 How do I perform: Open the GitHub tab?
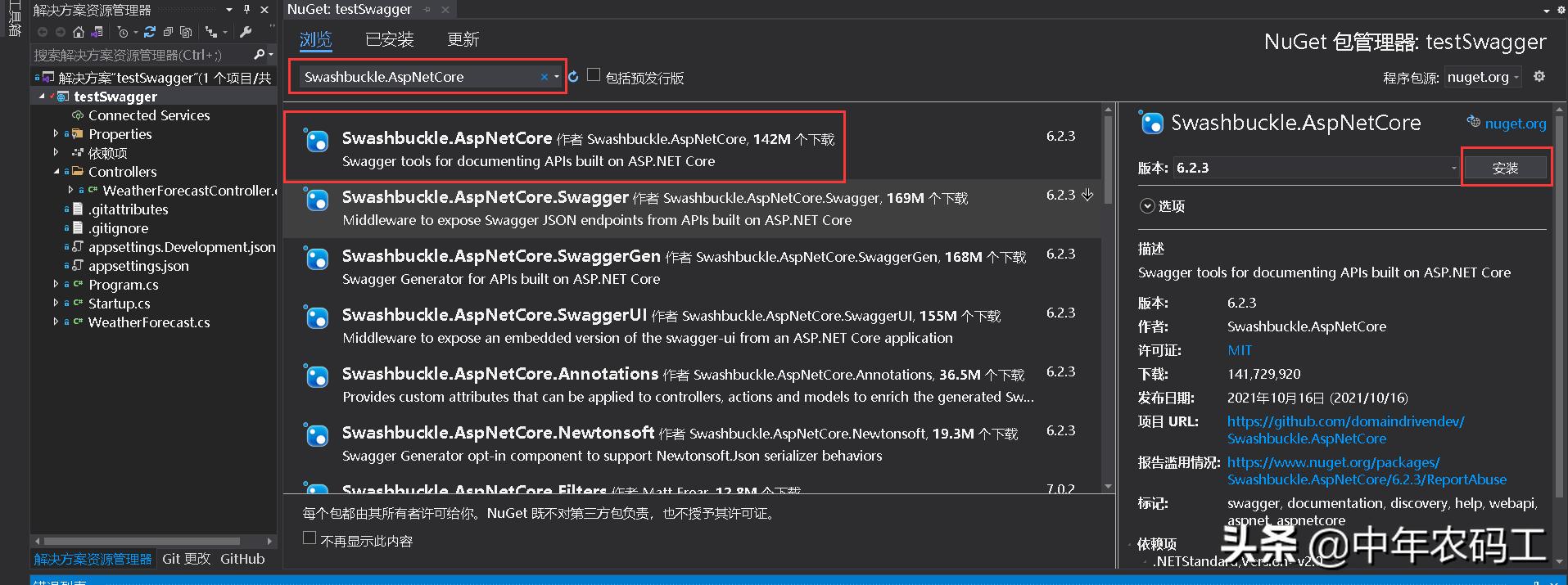coord(242,559)
